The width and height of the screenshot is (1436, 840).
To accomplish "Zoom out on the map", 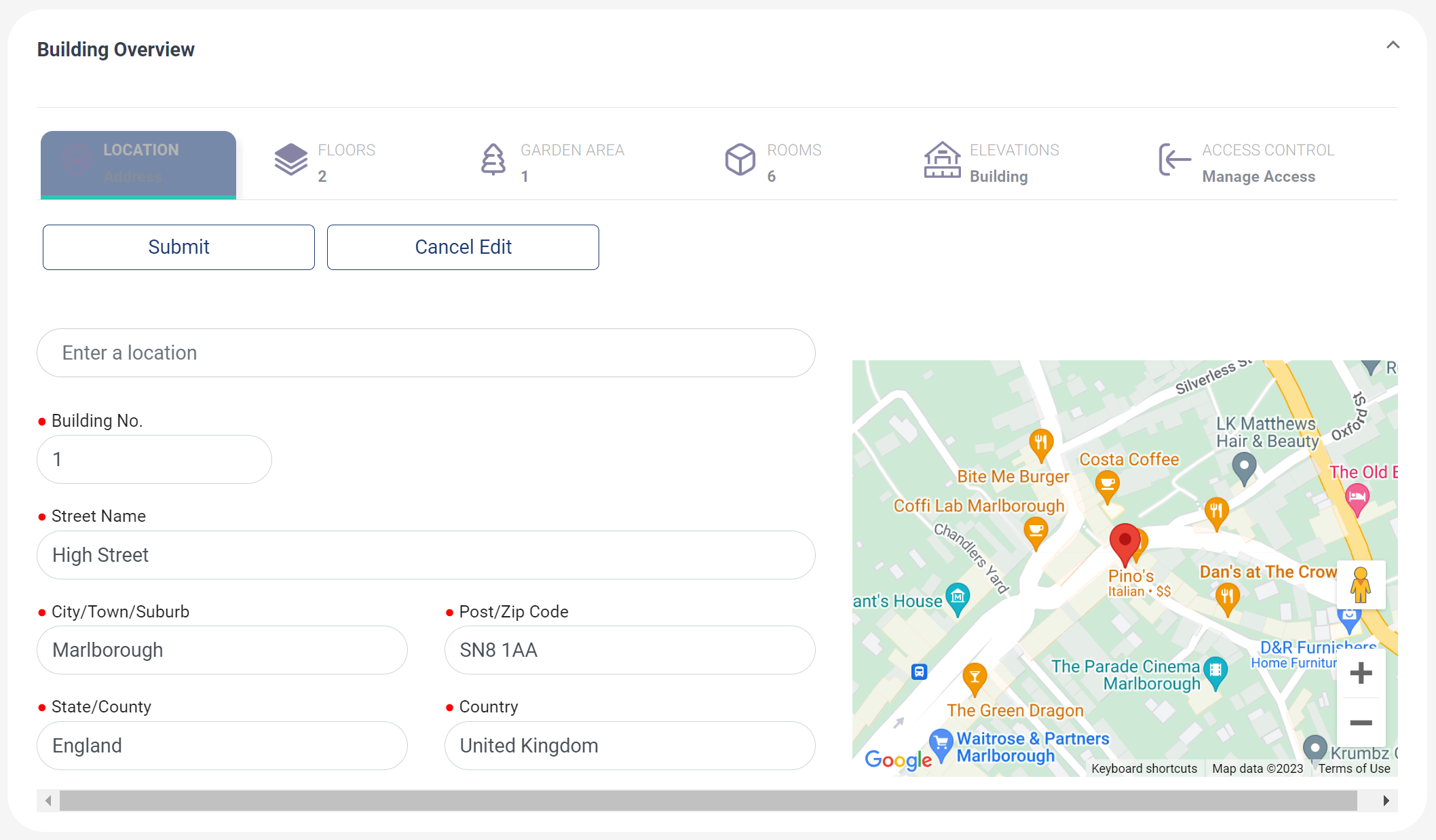I will (x=1361, y=723).
